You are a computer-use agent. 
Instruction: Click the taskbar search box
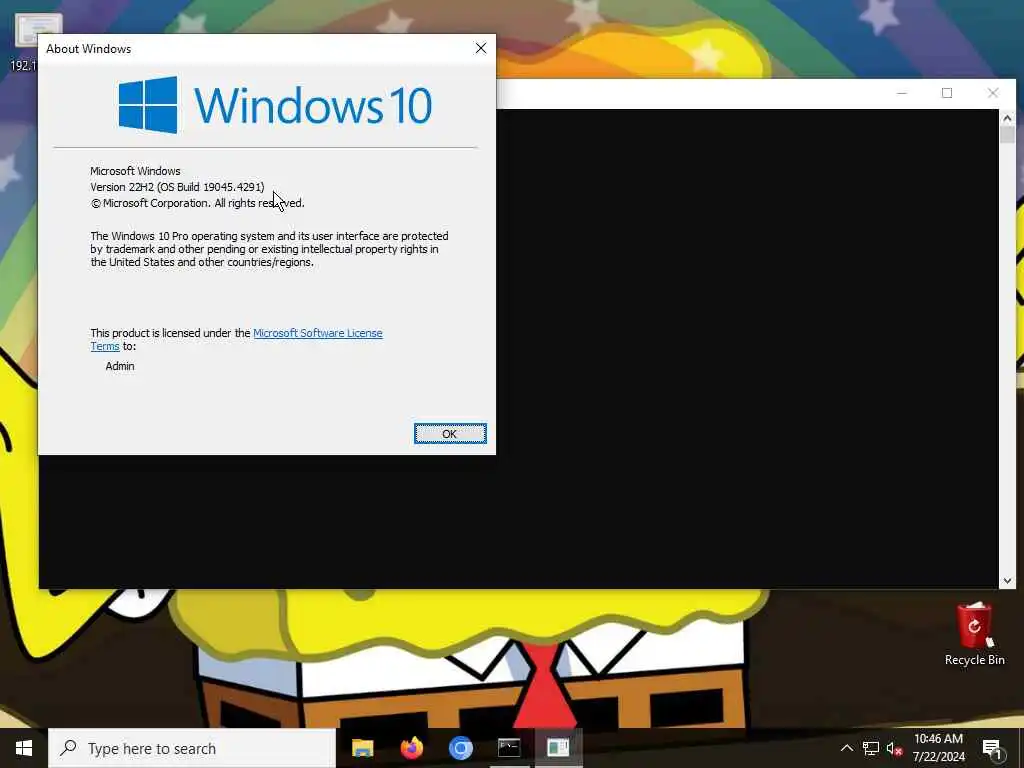coord(192,748)
